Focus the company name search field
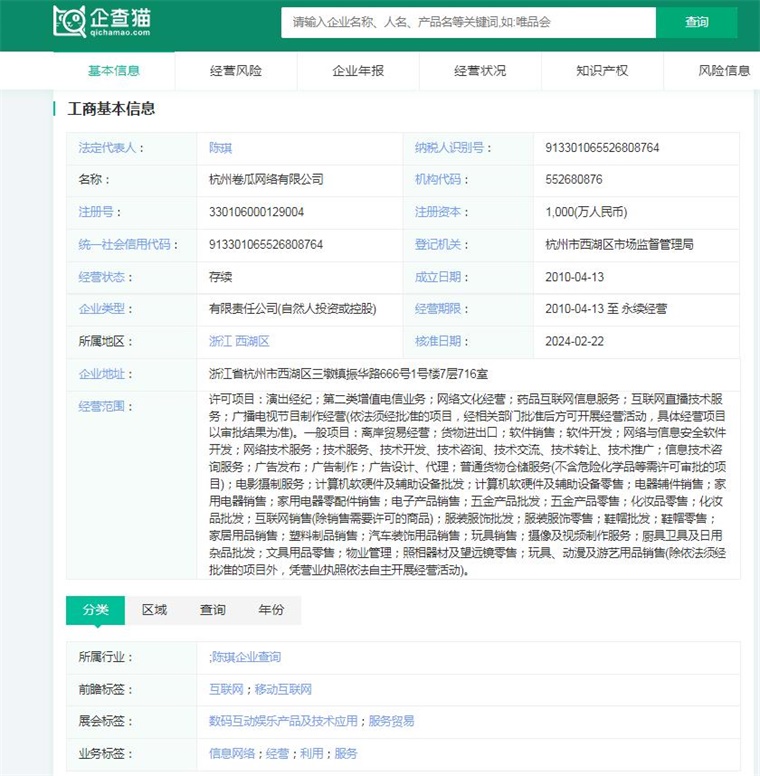This screenshot has width=760, height=776. tap(468, 22)
